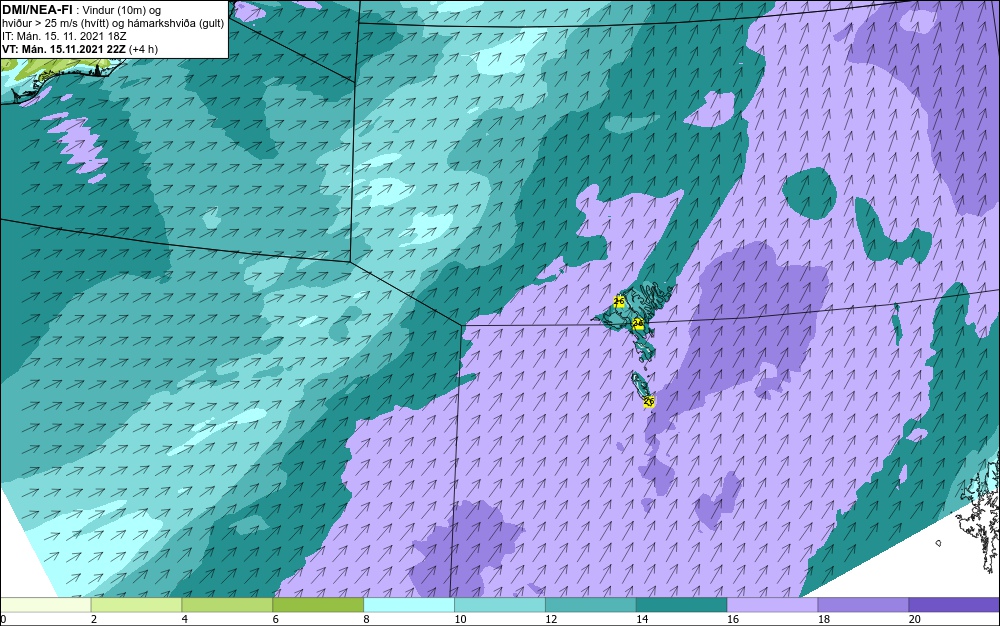Click the yellow gust marker on the boundary line
This screenshot has width=1000, height=626.
tap(638, 324)
